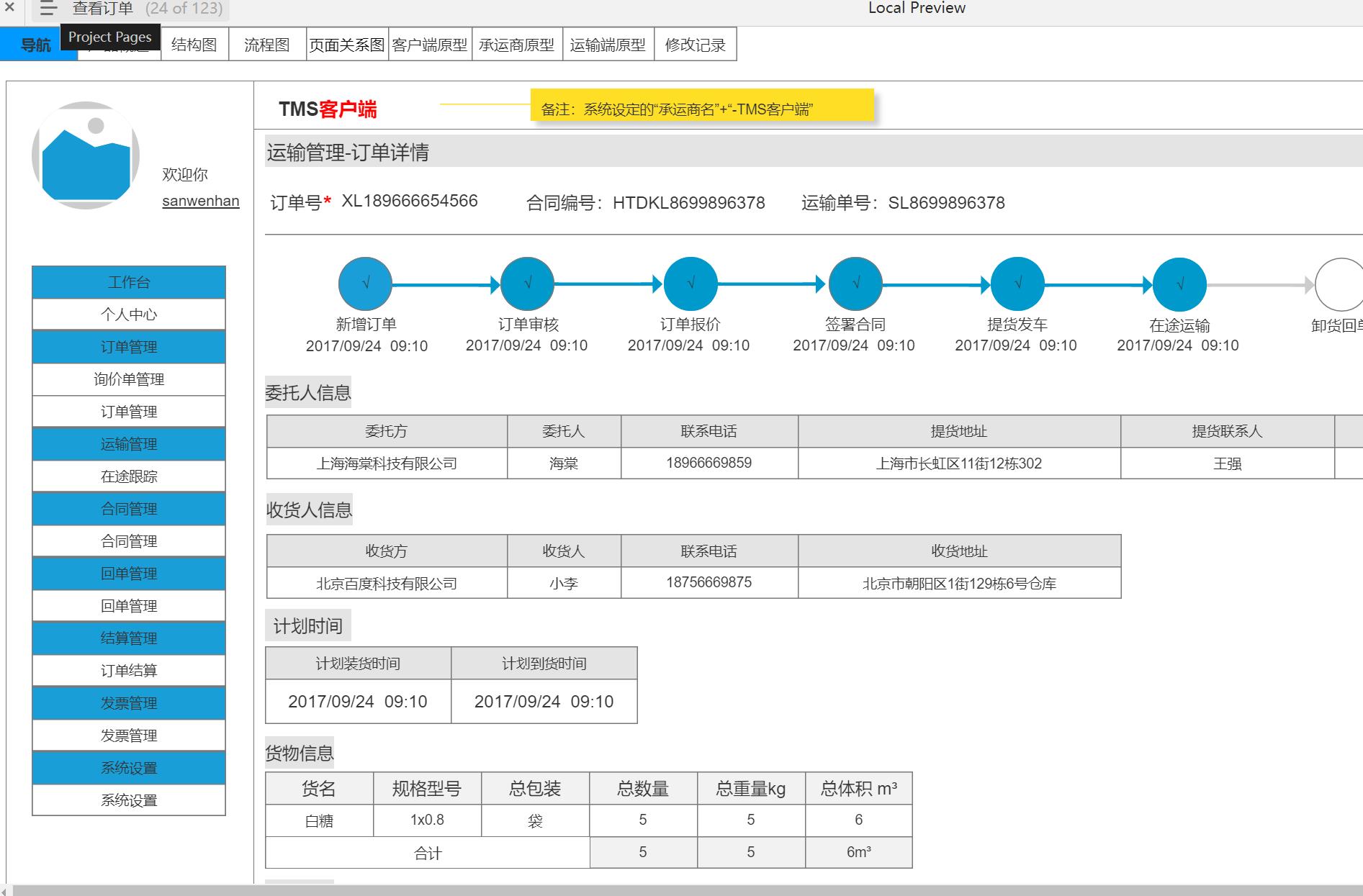Click order number XL189666654566
This screenshot has height=896, width=1363.
pos(410,201)
